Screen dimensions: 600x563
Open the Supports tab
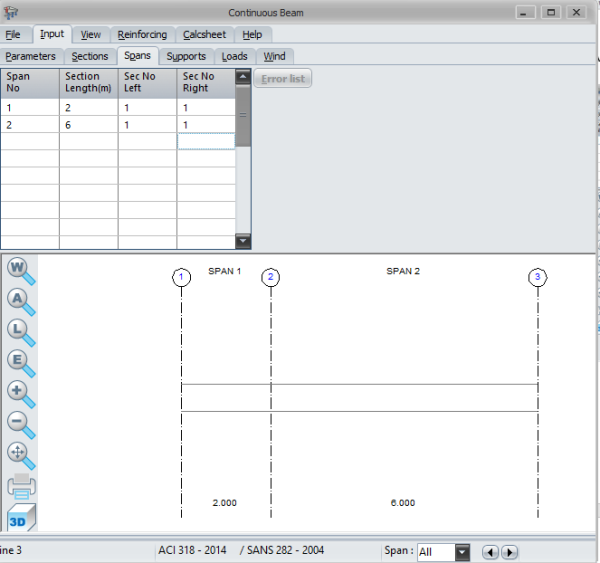pos(186,56)
